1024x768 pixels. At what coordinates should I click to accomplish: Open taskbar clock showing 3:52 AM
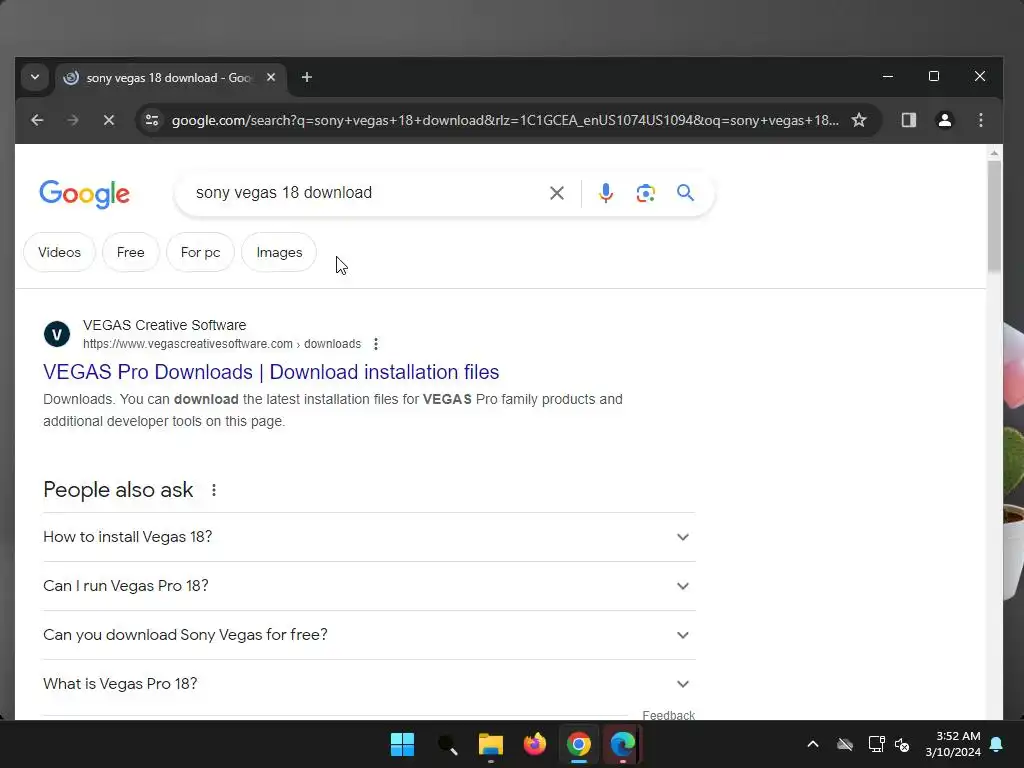point(953,744)
